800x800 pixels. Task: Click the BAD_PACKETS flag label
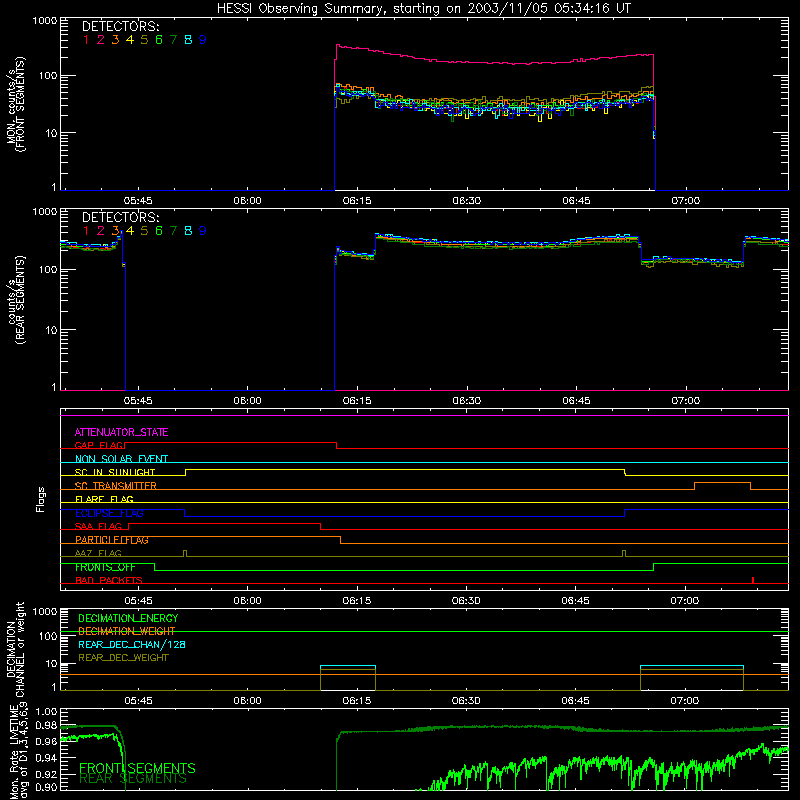pos(109,580)
